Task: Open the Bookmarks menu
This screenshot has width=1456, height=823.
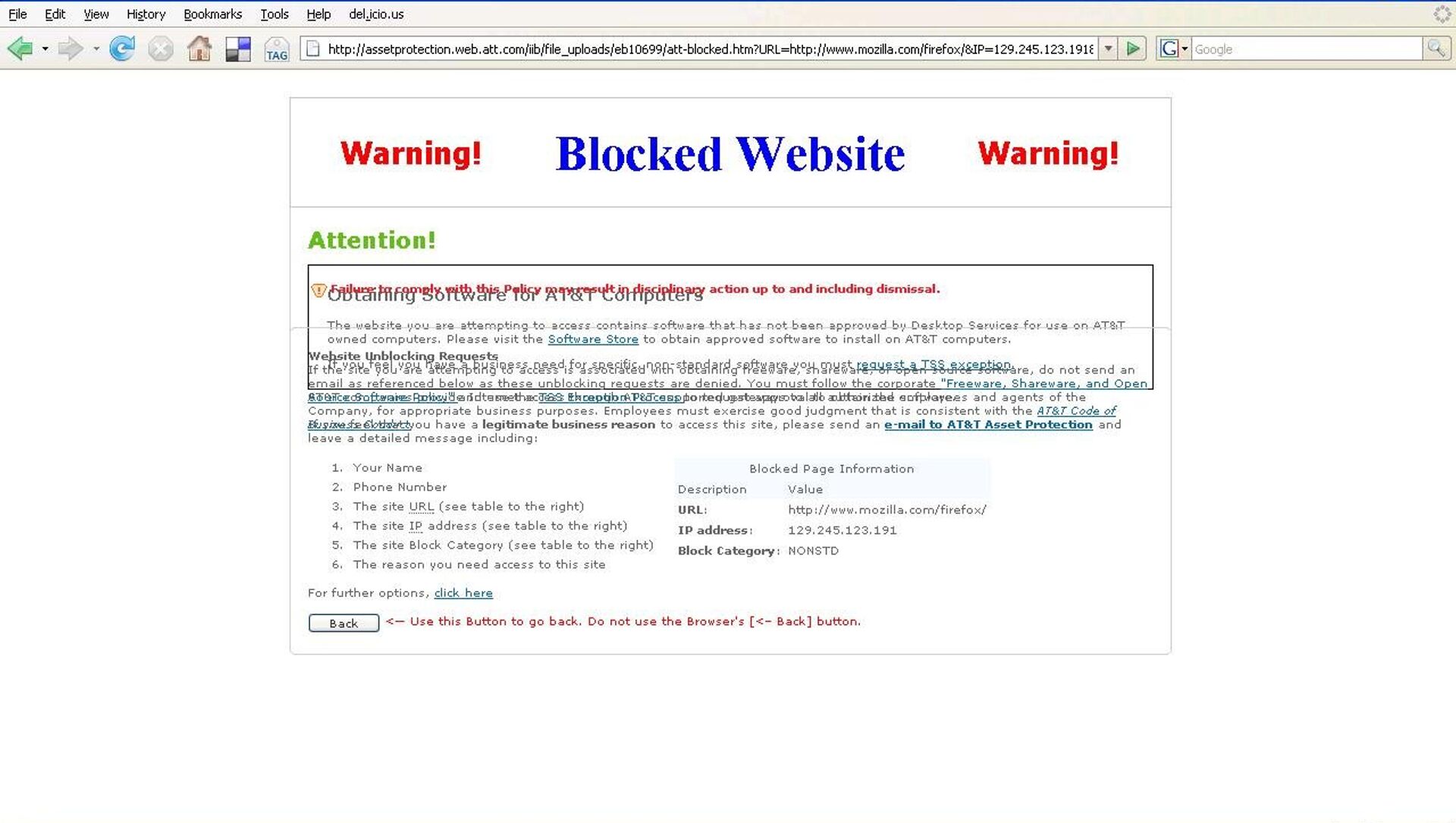Action: (x=212, y=14)
